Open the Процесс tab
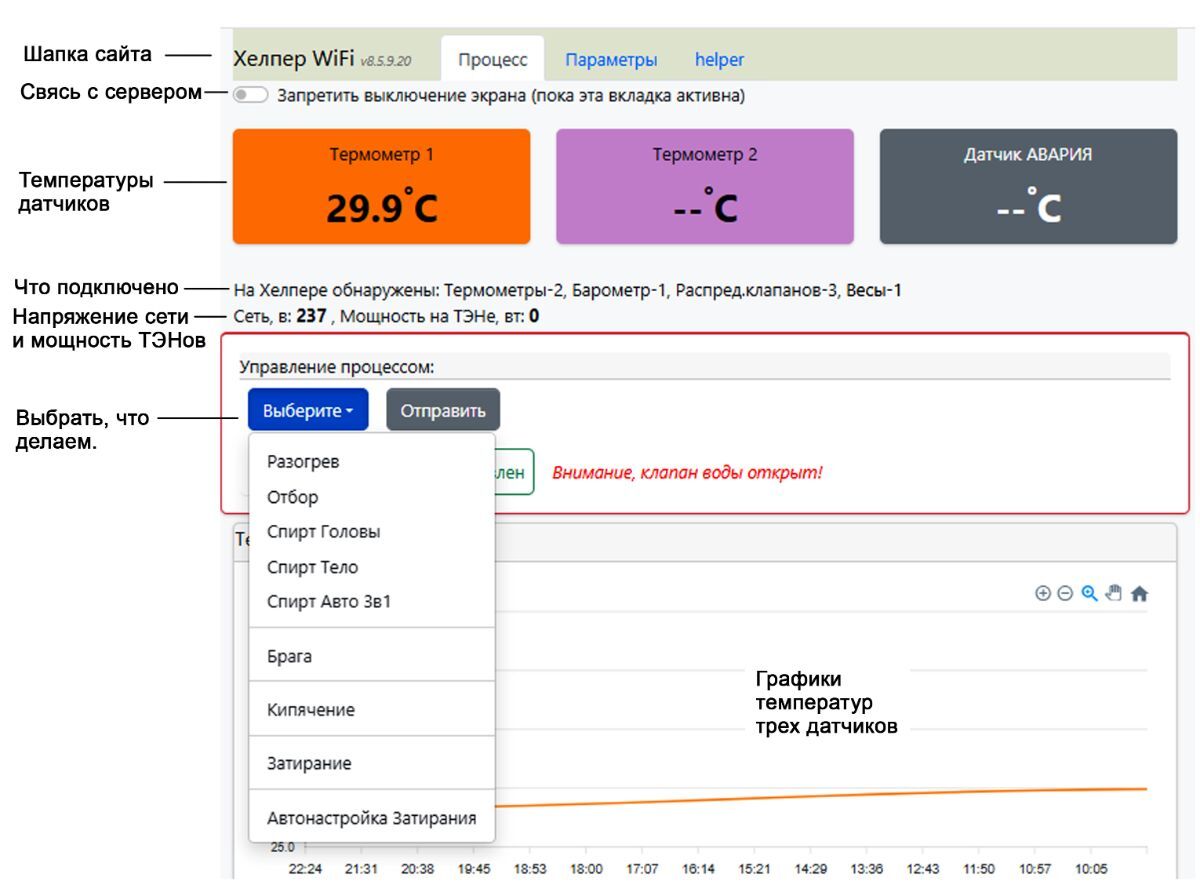 tap(492, 60)
